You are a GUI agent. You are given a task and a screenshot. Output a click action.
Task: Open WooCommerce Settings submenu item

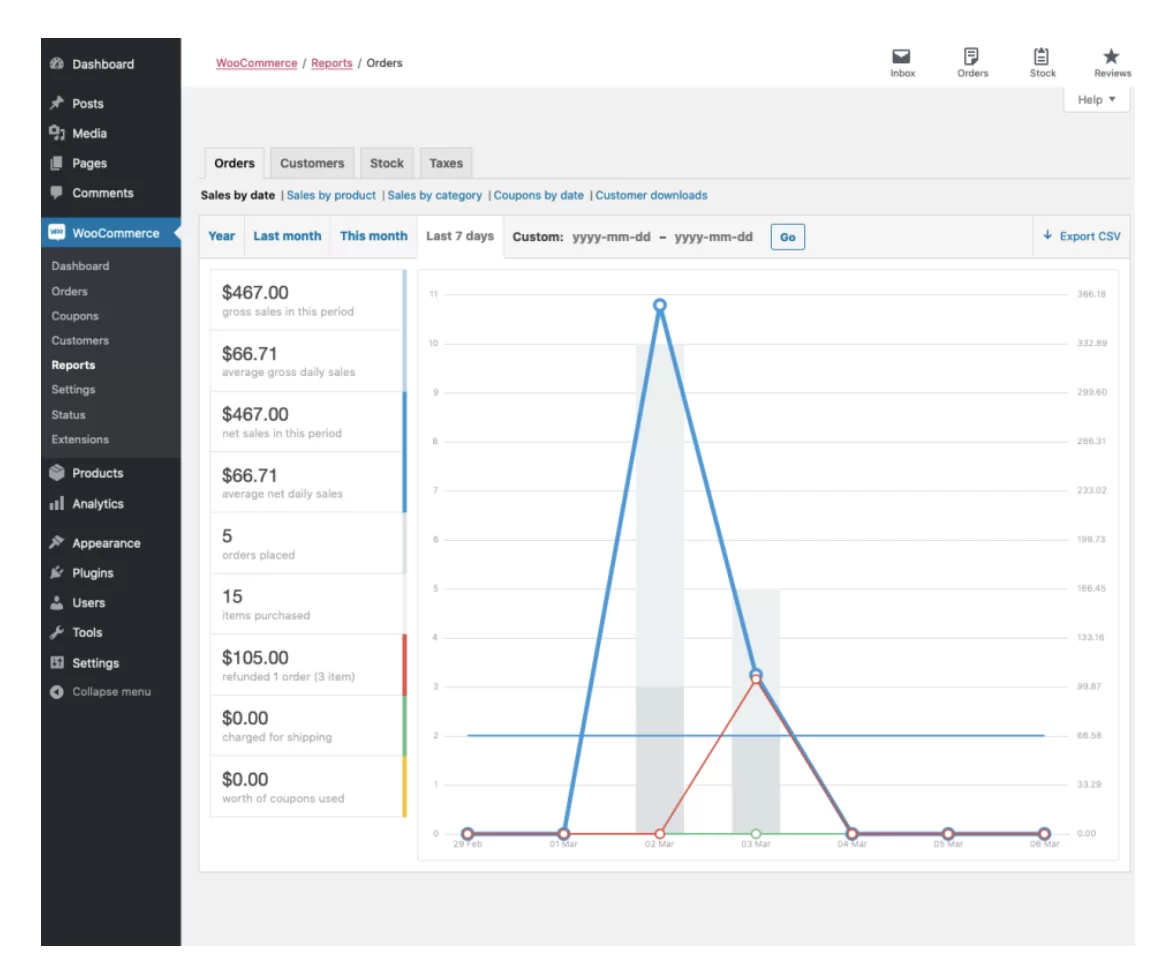coord(73,390)
